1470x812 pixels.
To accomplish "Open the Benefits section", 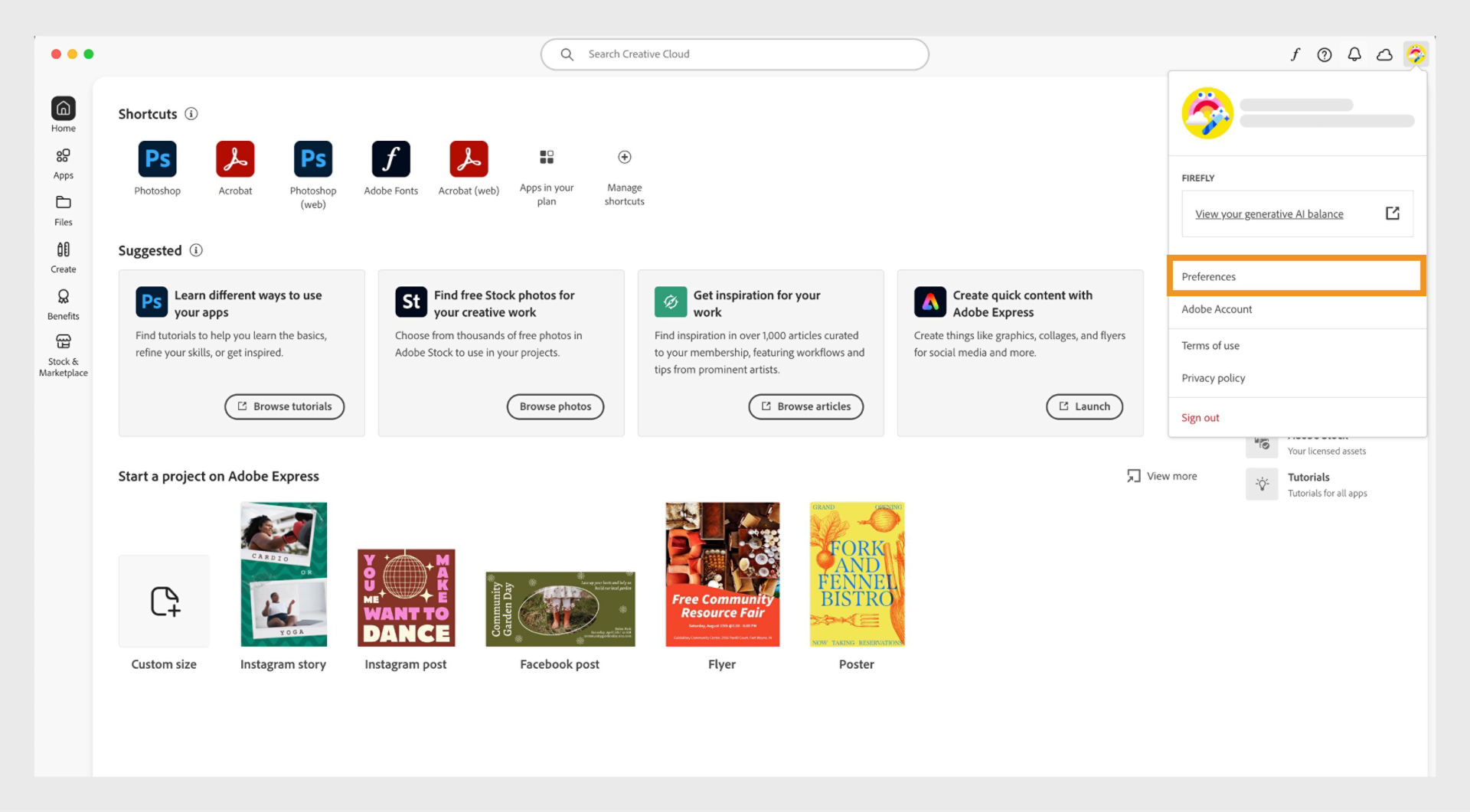I will [x=64, y=303].
